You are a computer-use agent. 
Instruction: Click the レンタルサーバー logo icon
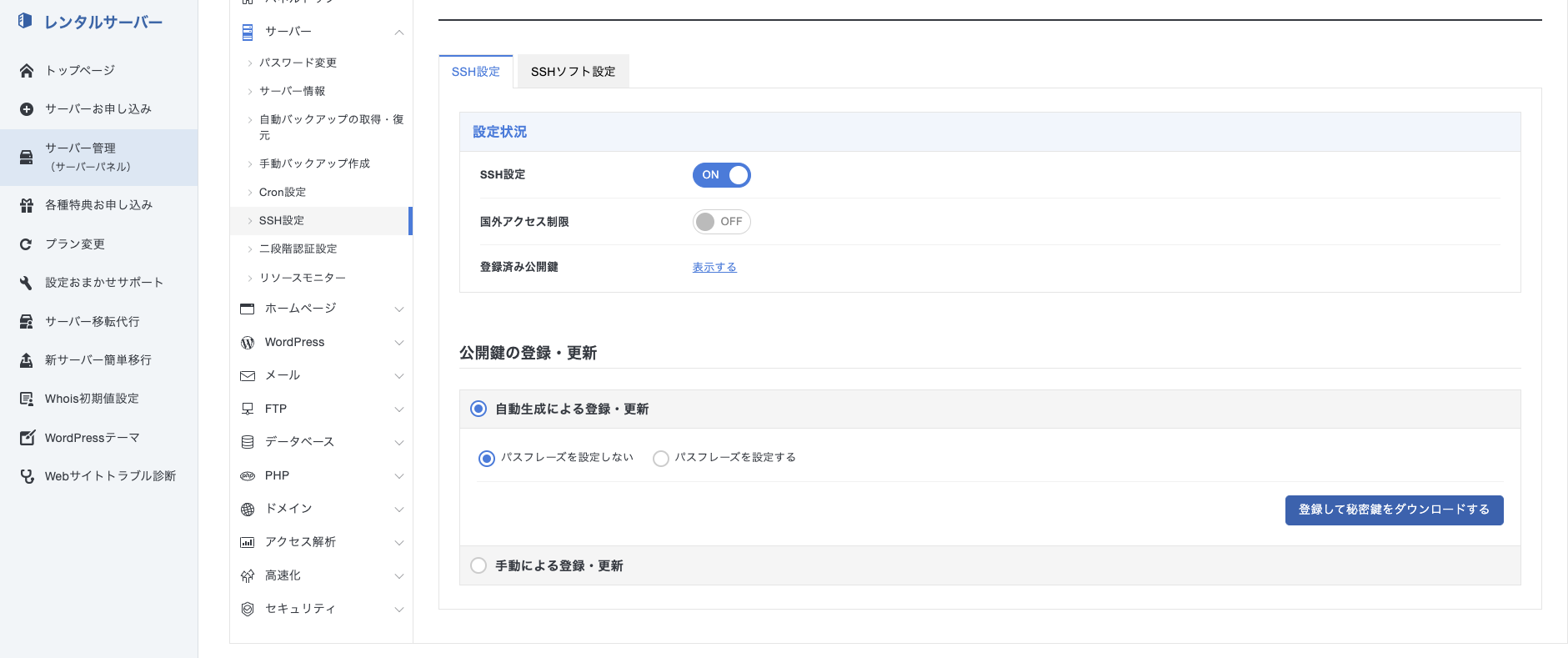[x=25, y=21]
